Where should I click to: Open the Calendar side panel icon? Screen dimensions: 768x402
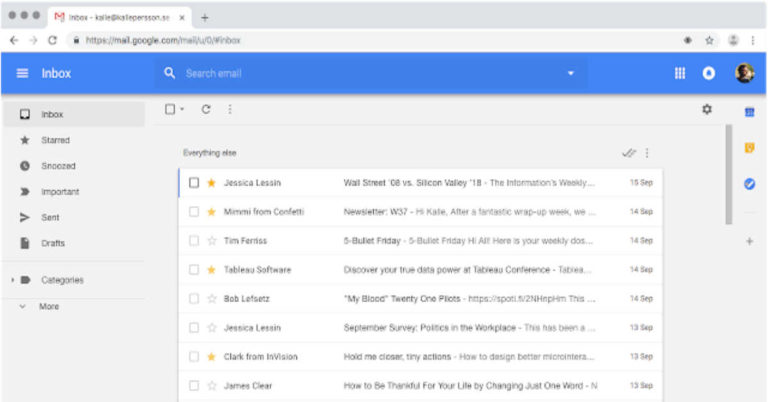749,113
